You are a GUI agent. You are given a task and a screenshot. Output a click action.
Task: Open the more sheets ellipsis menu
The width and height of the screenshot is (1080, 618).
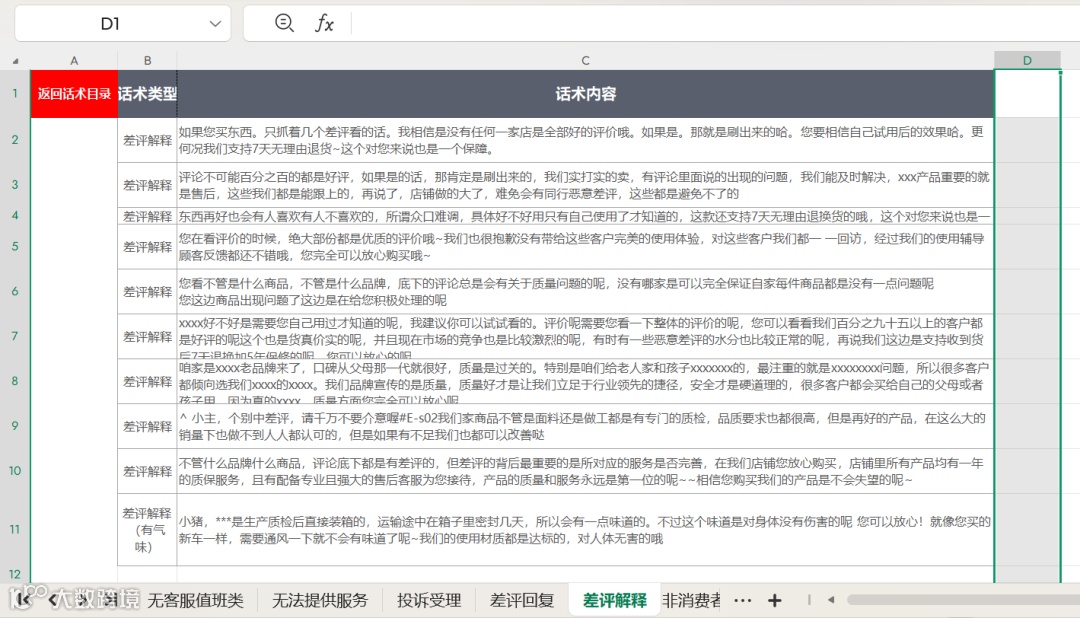742,601
